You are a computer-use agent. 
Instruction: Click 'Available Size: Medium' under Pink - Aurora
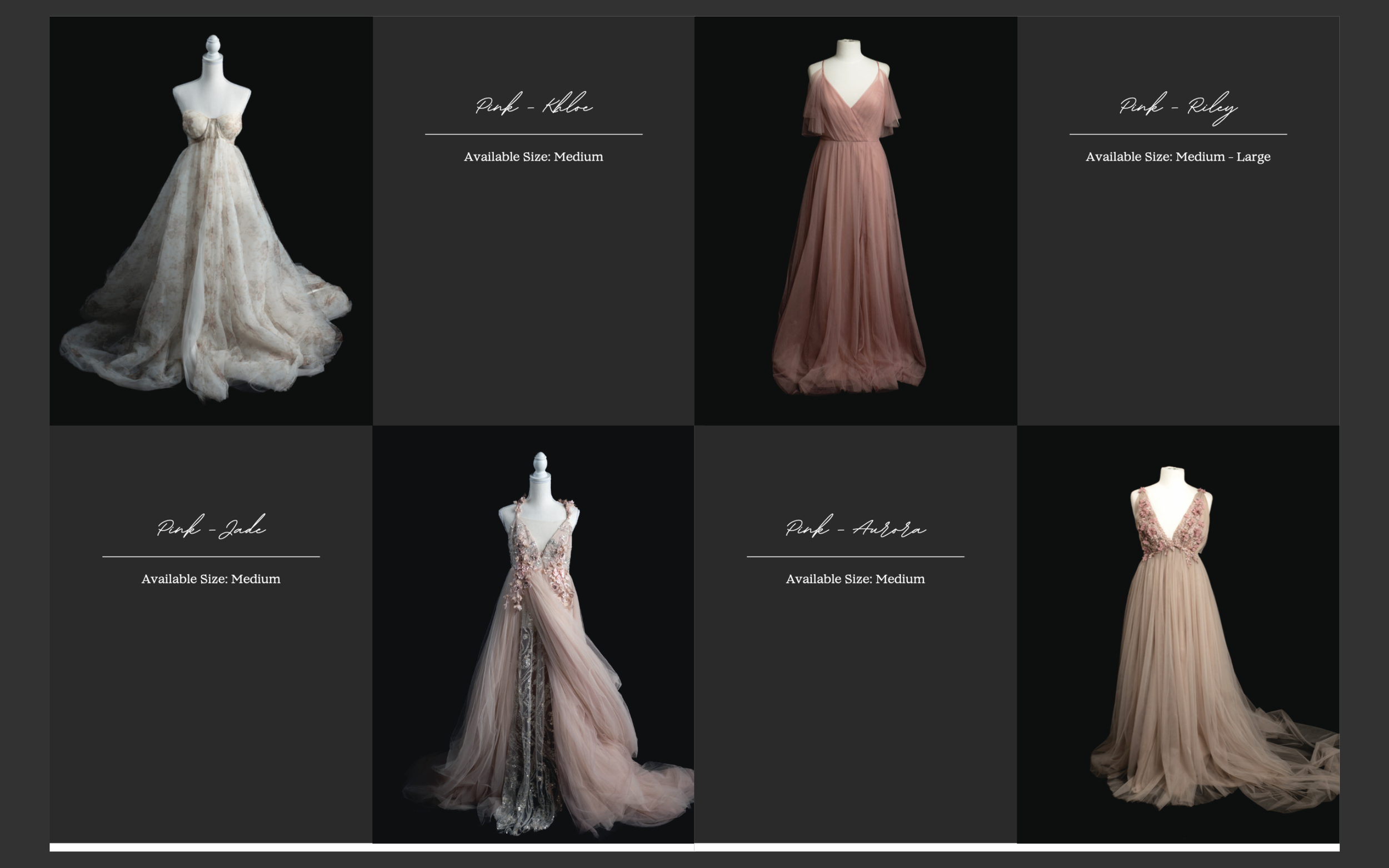pyautogui.click(x=855, y=579)
